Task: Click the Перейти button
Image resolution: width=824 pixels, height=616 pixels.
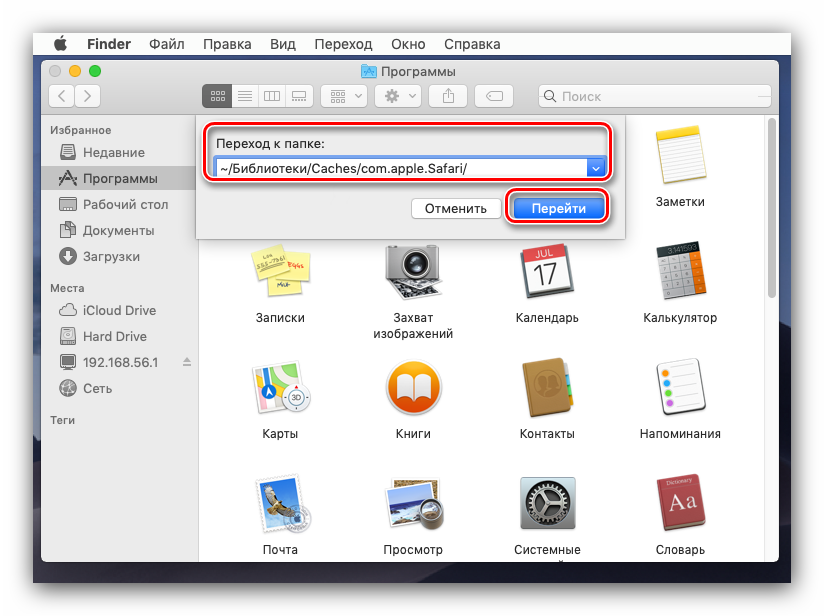Action: 558,208
